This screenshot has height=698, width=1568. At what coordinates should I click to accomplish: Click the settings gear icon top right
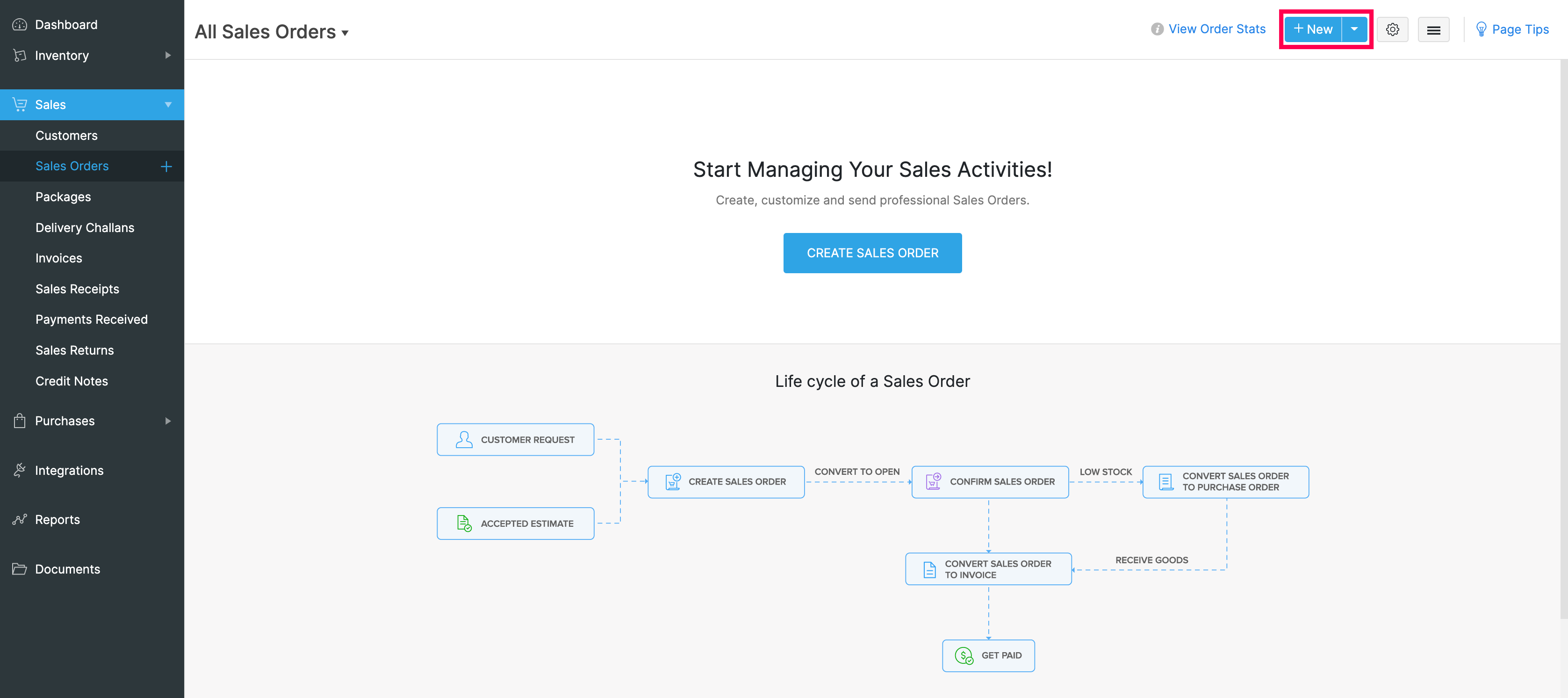tap(1393, 29)
